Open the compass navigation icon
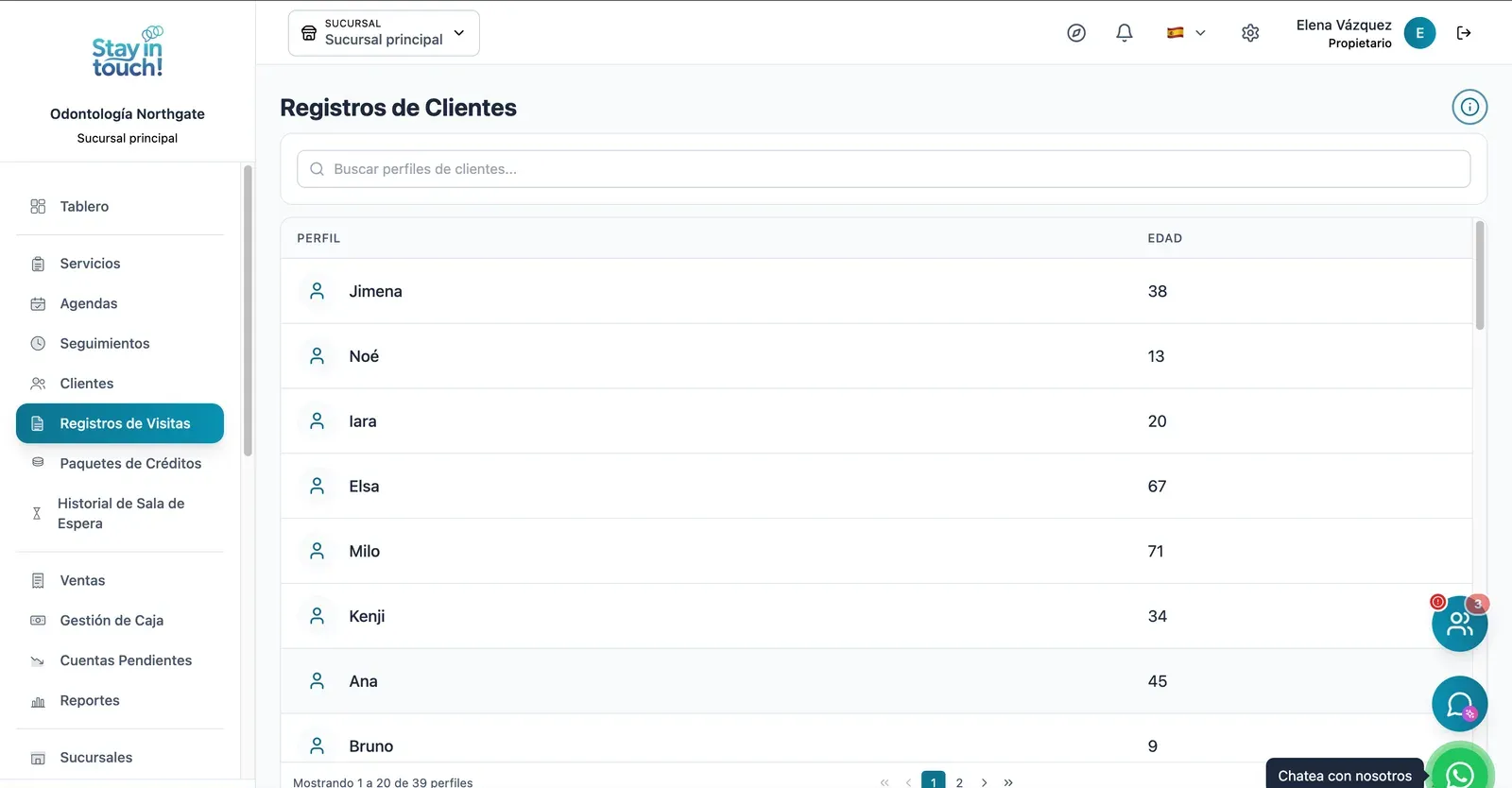Viewport: 1512px width, 788px height. tap(1076, 33)
